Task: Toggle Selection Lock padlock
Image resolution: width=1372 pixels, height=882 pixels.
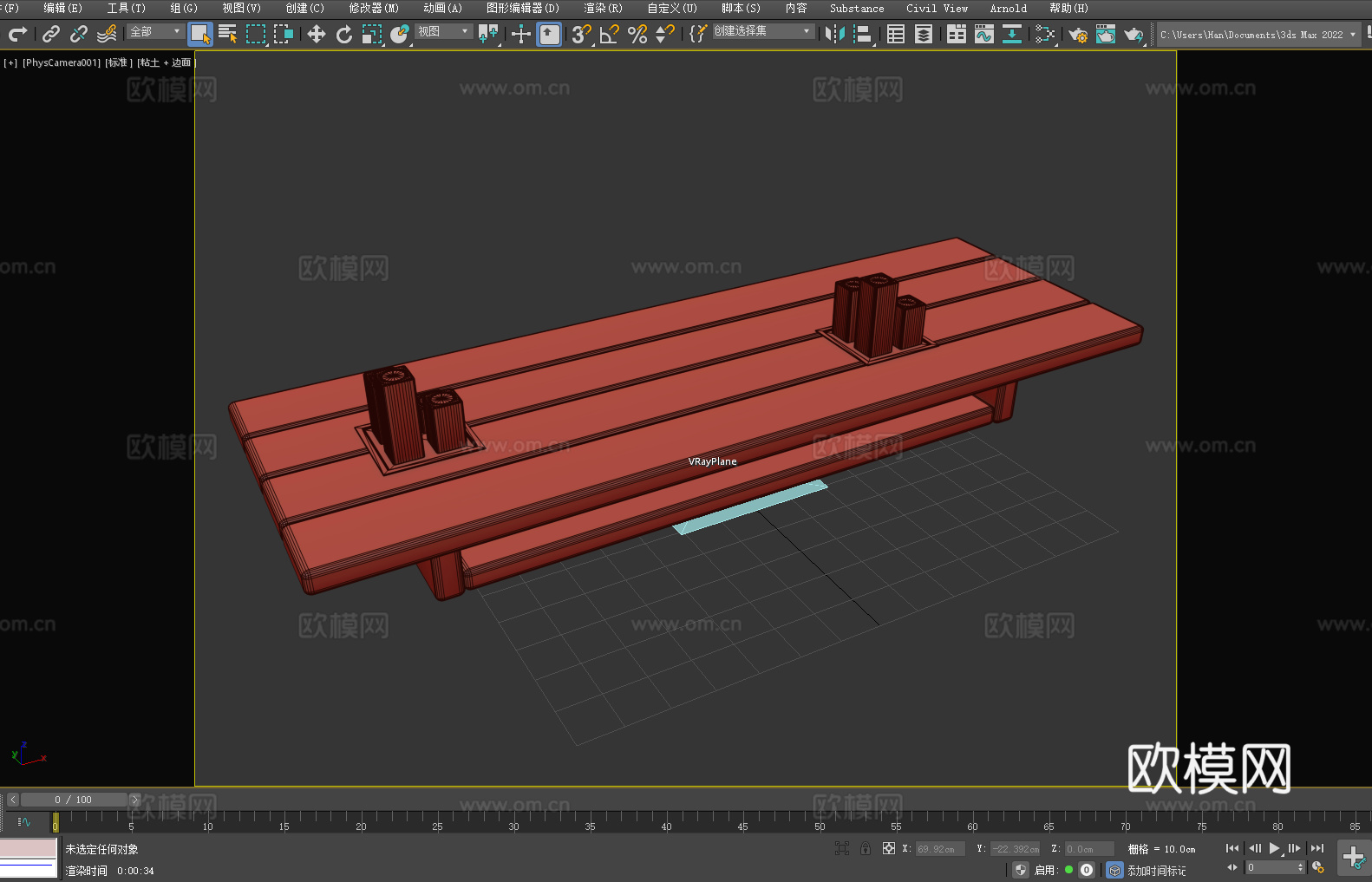Action: click(x=866, y=848)
